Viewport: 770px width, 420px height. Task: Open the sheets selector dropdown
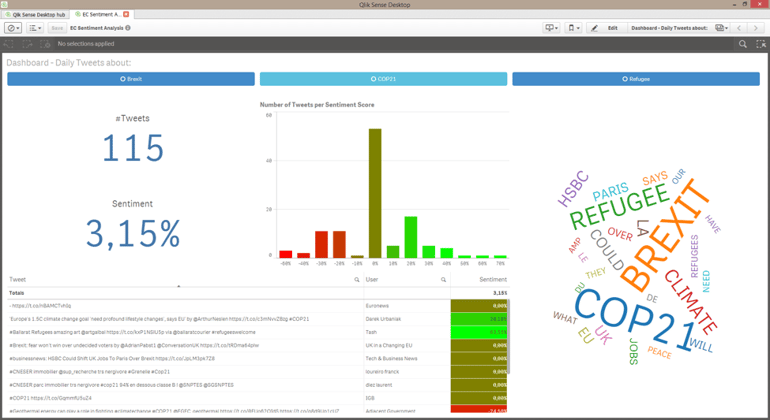pos(721,28)
